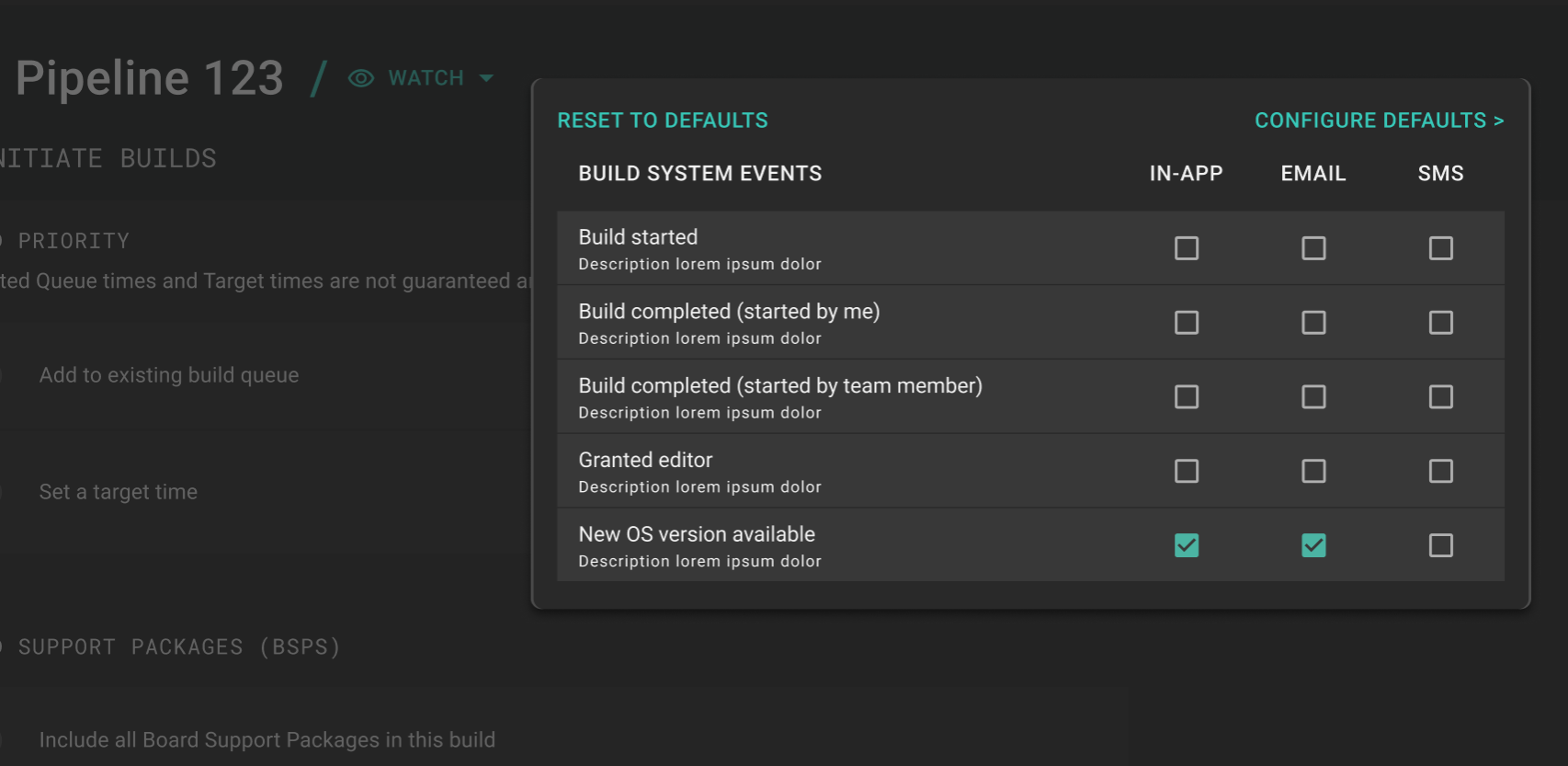This screenshot has height=766, width=1568.
Task: Check In-App for Granted editor
Action: pyautogui.click(x=1186, y=472)
